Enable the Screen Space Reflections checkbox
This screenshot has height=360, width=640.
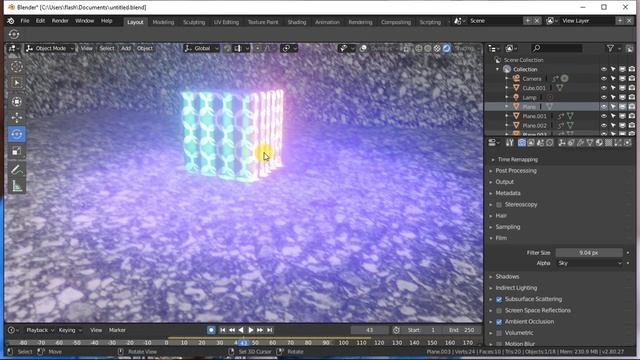tap(499, 311)
